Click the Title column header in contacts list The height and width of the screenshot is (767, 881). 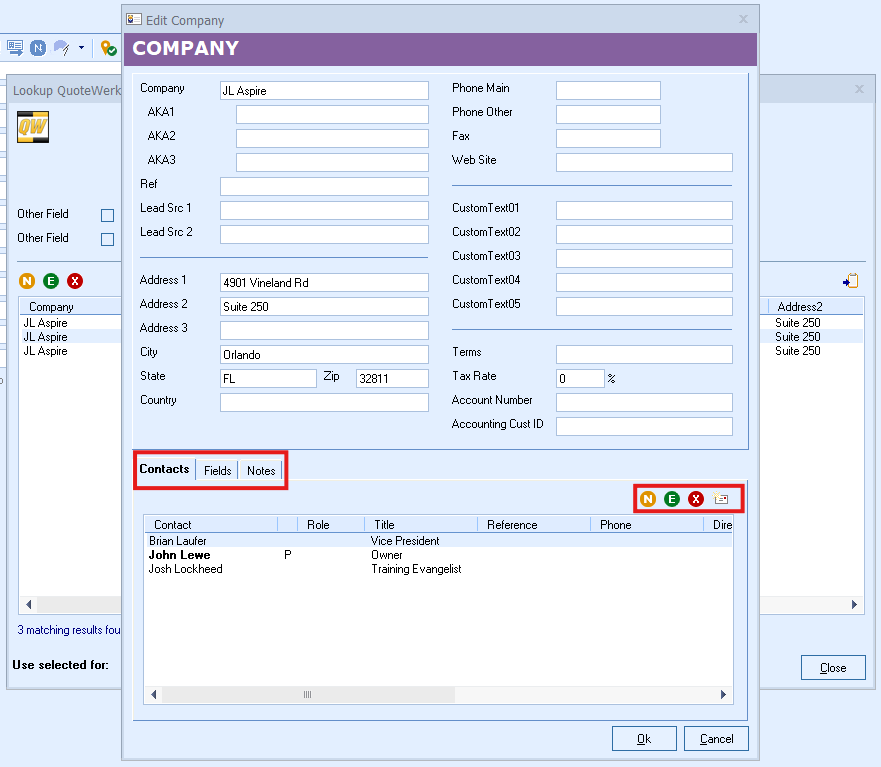(421, 524)
